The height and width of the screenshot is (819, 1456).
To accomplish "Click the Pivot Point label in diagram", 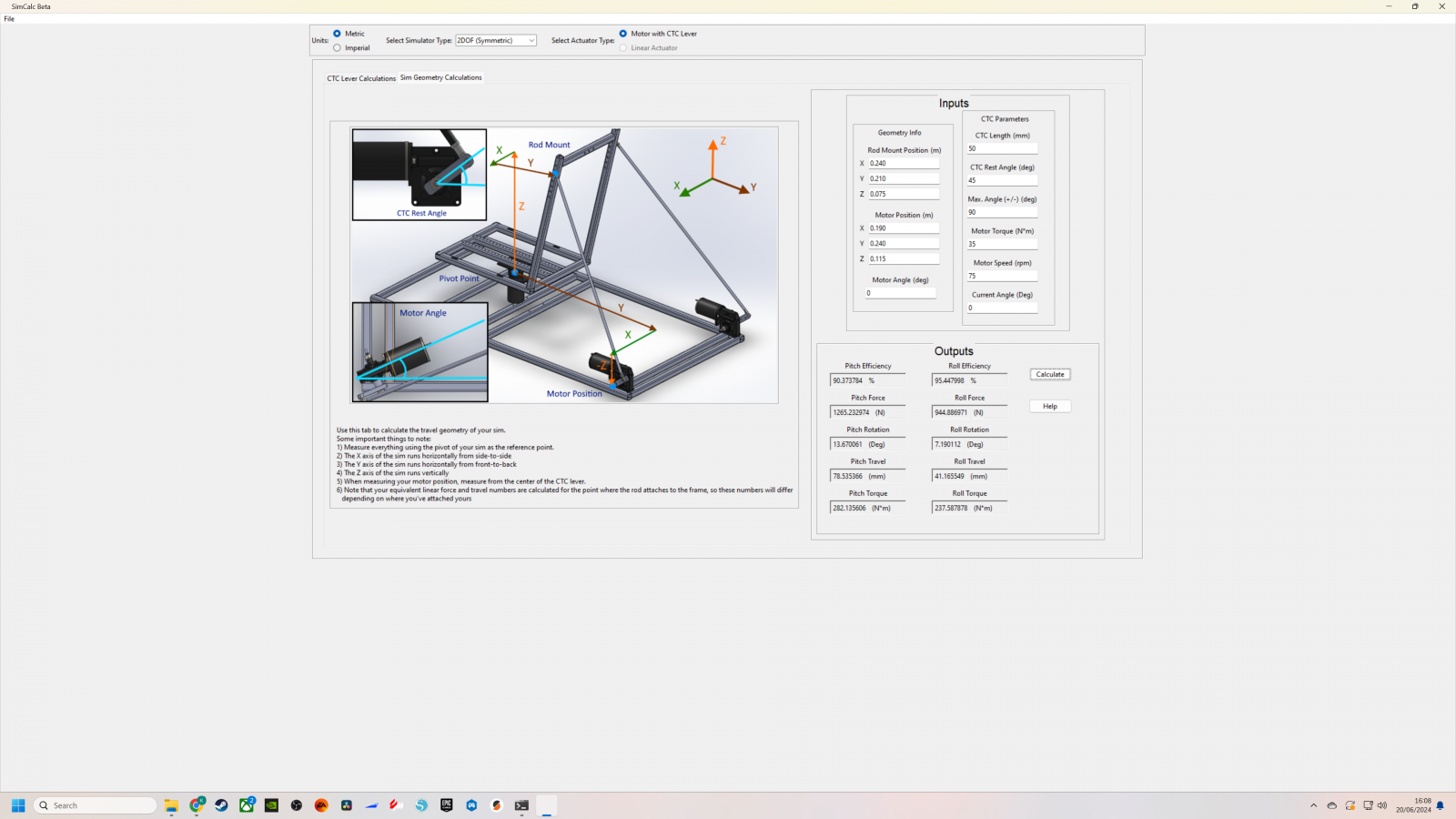I will [x=459, y=278].
